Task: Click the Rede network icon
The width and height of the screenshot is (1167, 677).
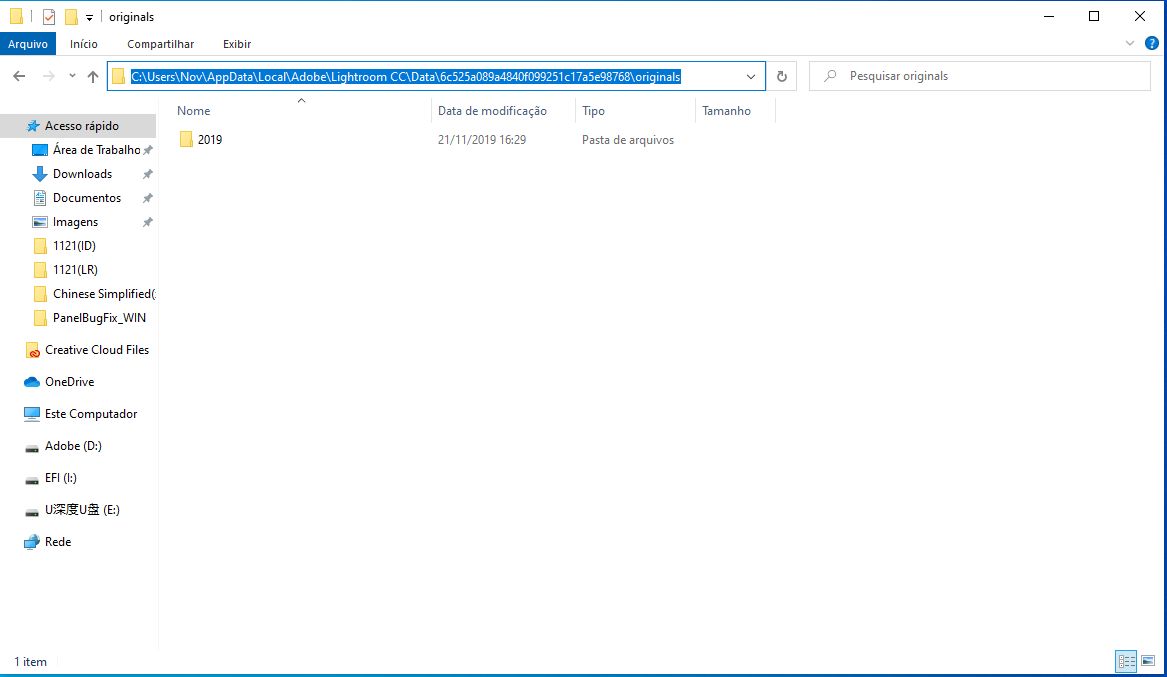Action: (31, 542)
